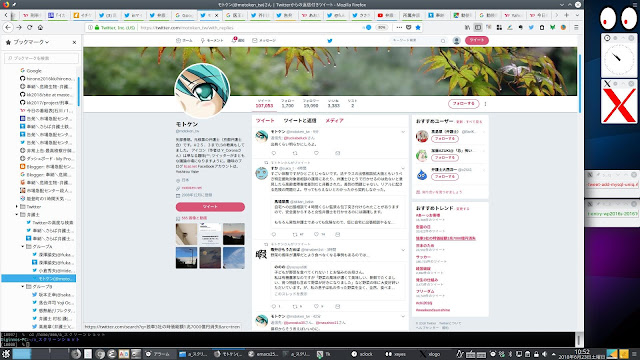640x360 pixels.
Task: Collapse the グループA bookmarks folder
Action: point(23,247)
